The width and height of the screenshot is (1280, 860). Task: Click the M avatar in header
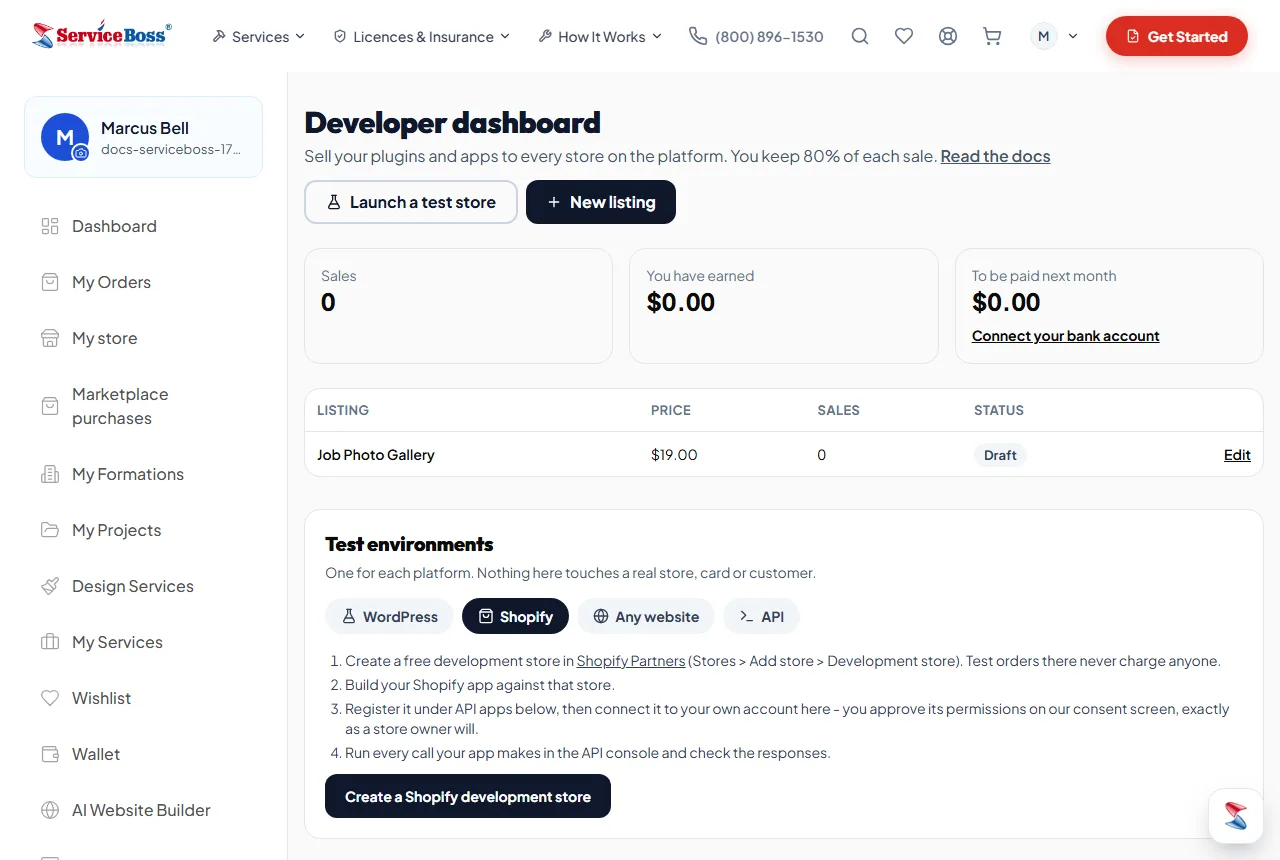point(1044,36)
